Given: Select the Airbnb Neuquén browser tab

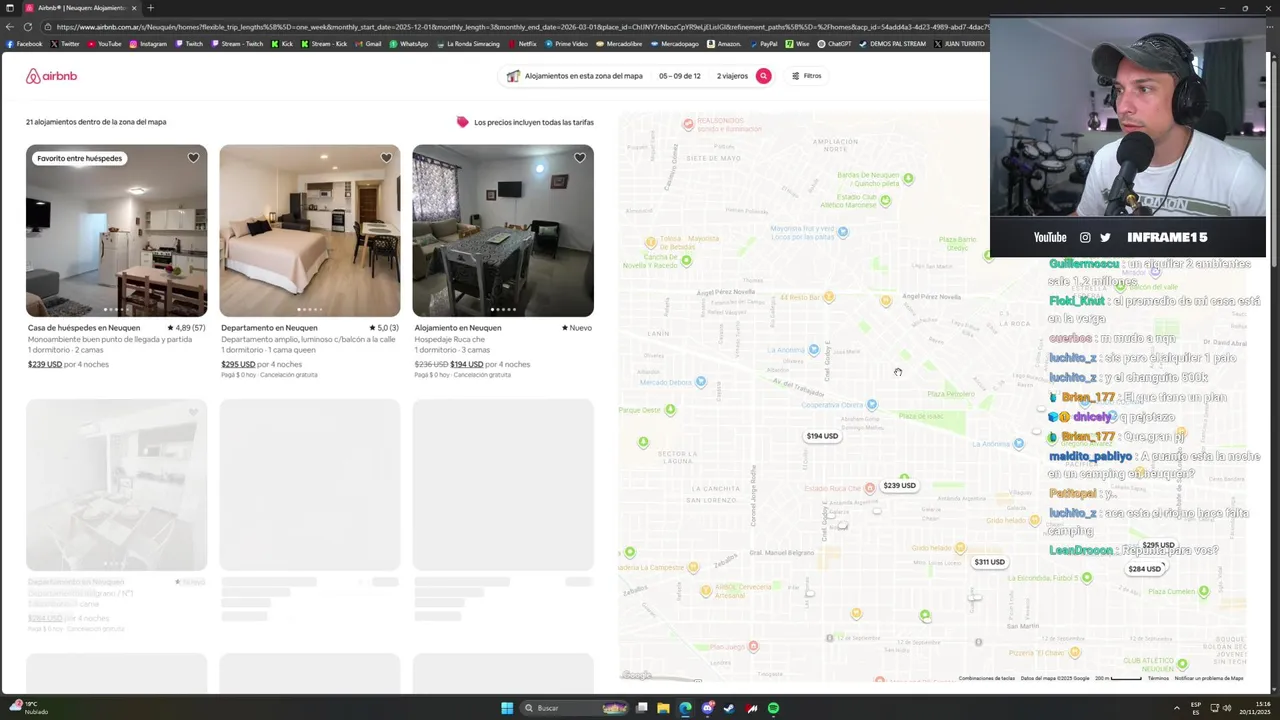Looking at the screenshot, I should 80,8.
